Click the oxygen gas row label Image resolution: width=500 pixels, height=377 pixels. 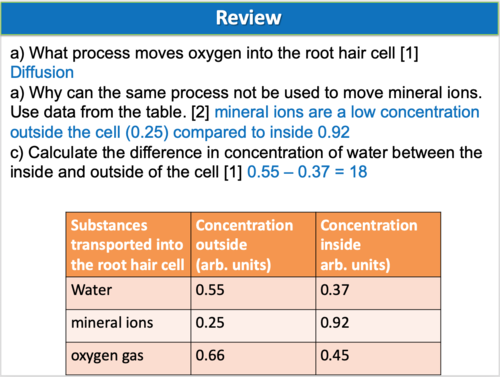(128, 358)
